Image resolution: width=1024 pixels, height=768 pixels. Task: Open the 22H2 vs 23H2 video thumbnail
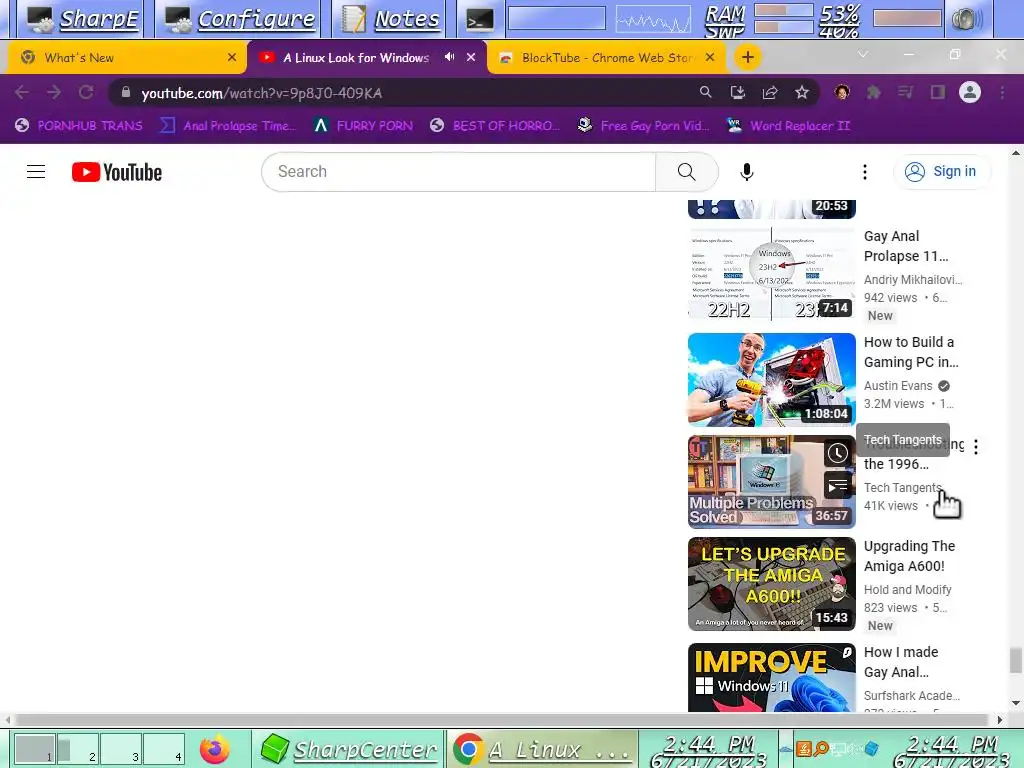(771, 274)
